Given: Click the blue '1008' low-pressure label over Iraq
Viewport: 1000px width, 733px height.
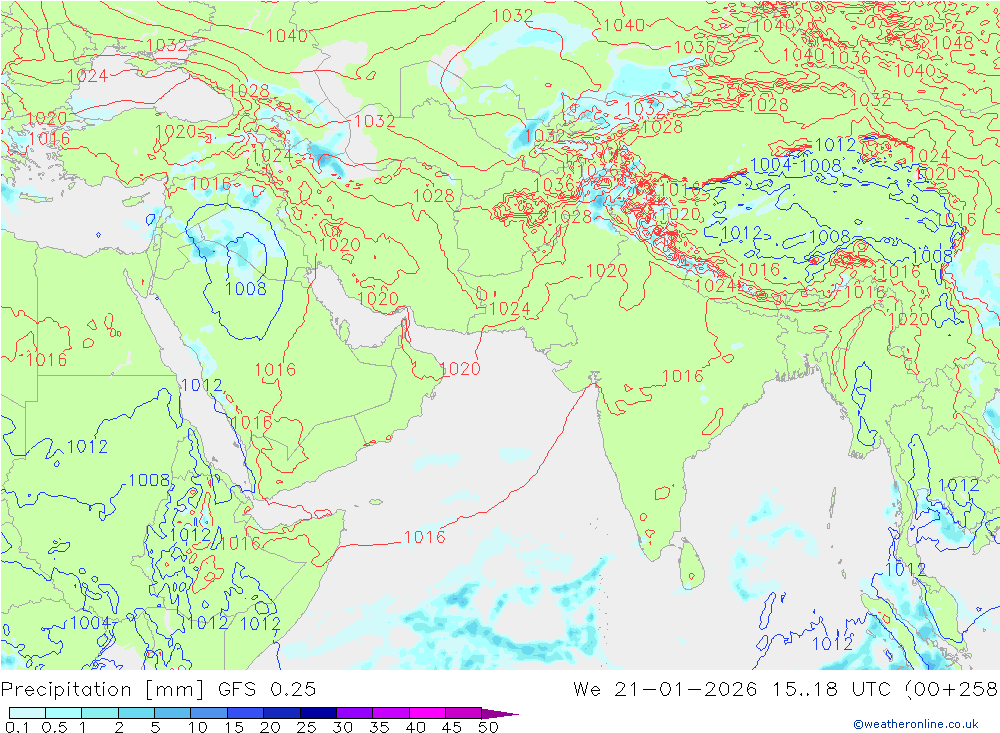Looking at the screenshot, I should pos(246,289).
